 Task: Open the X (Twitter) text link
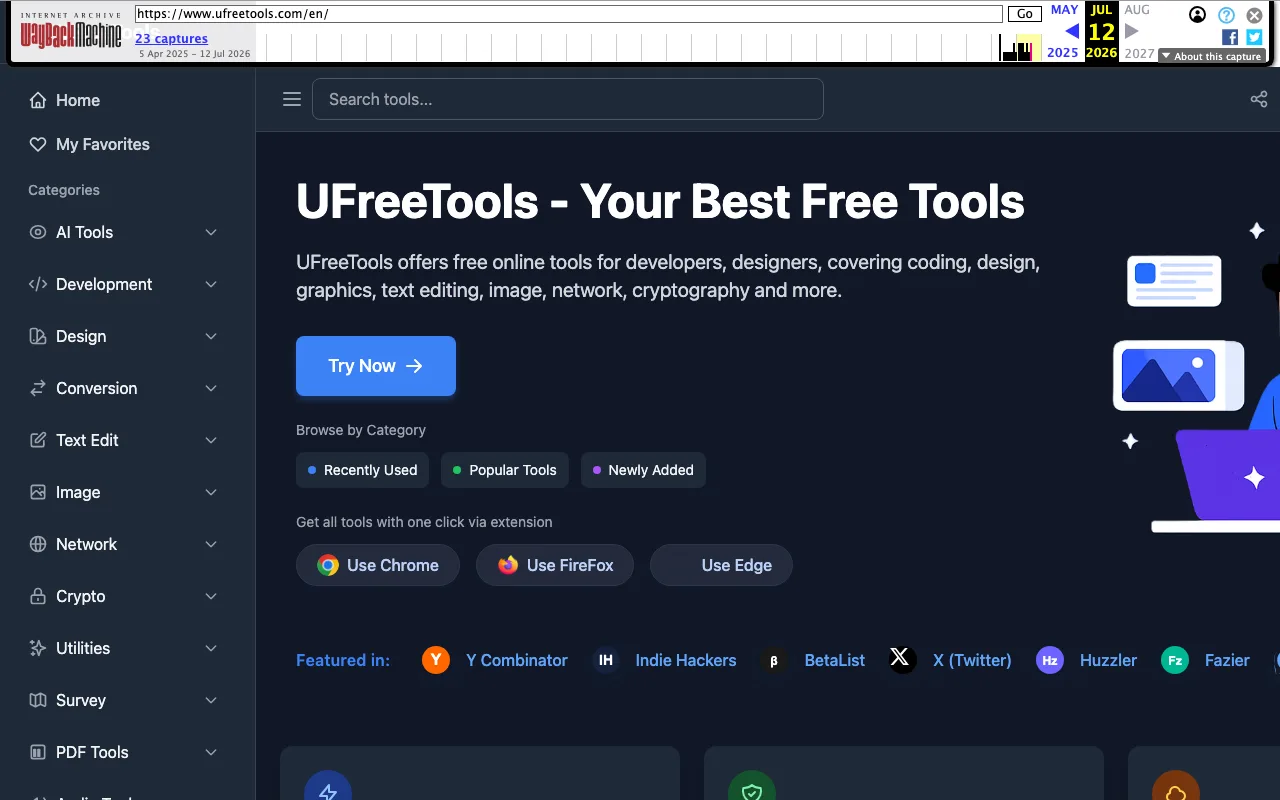[x=972, y=660]
